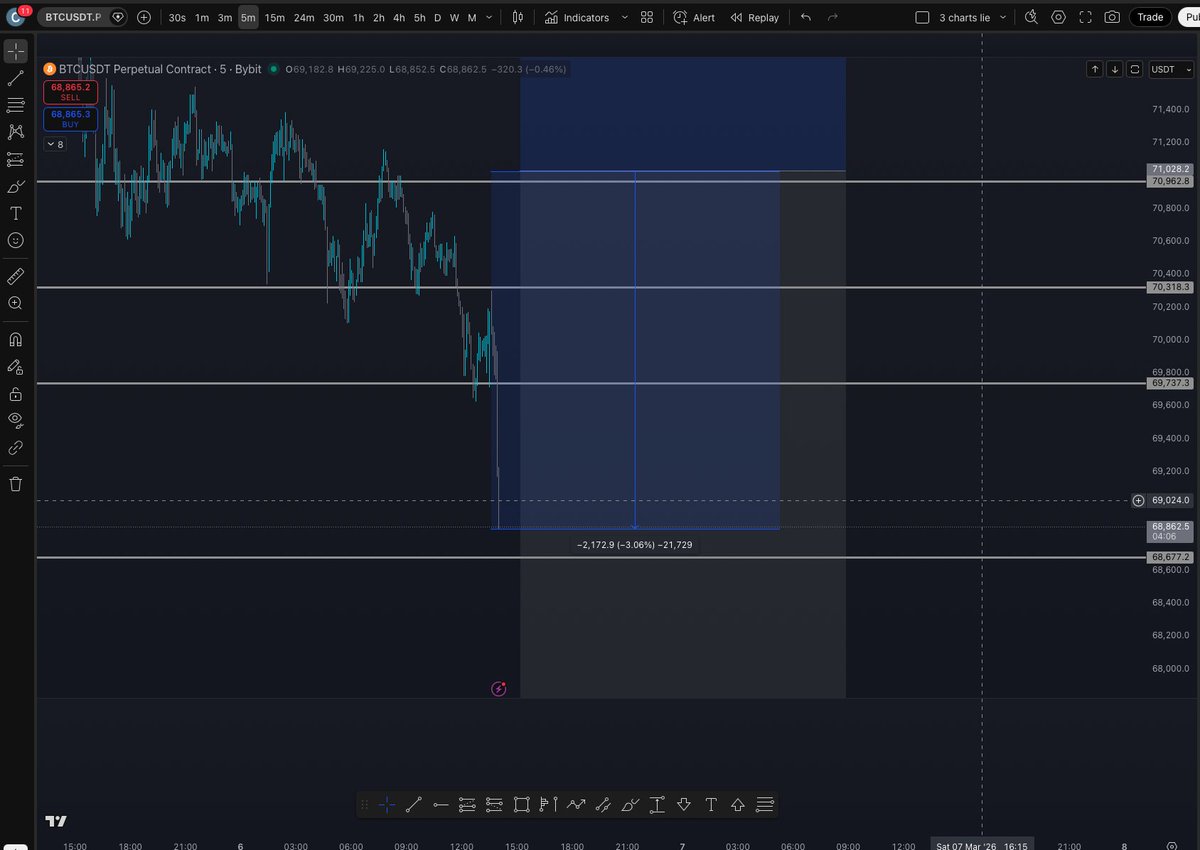Open the Indicators dialog

[x=577, y=17]
